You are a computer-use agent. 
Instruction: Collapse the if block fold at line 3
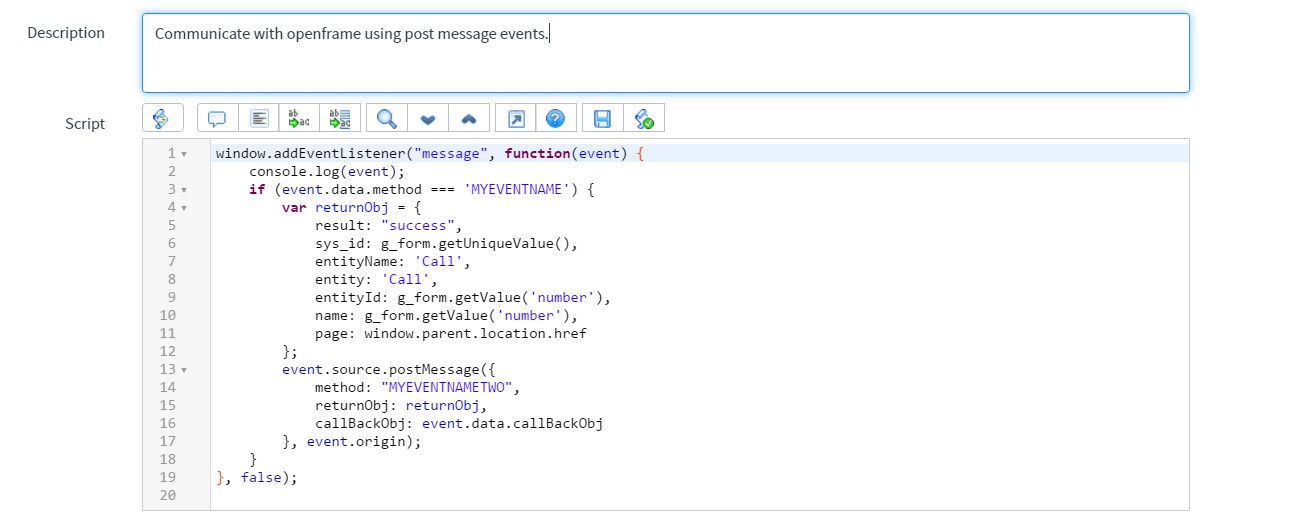184,190
